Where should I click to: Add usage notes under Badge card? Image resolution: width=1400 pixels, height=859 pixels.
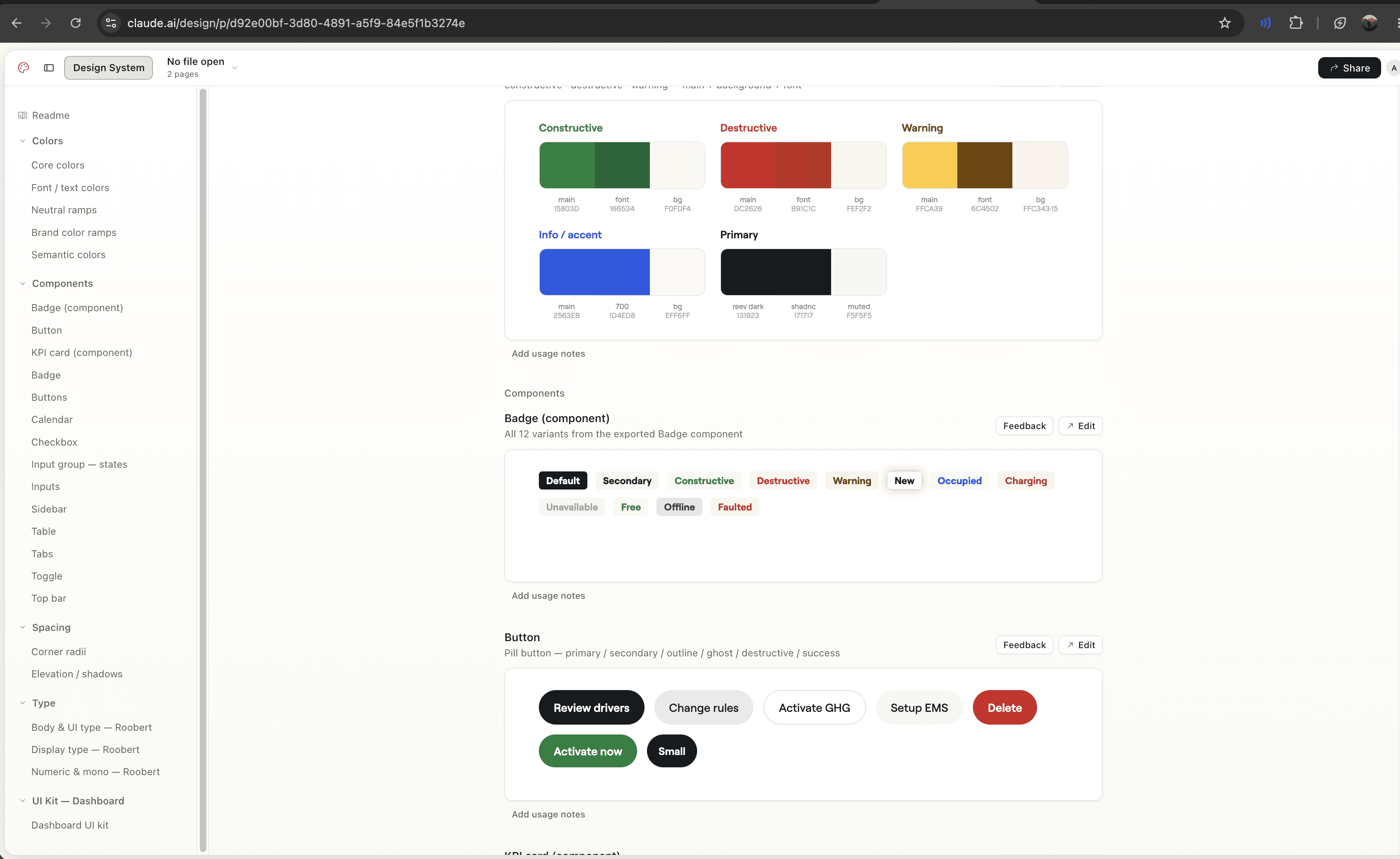(x=548, y=596)
